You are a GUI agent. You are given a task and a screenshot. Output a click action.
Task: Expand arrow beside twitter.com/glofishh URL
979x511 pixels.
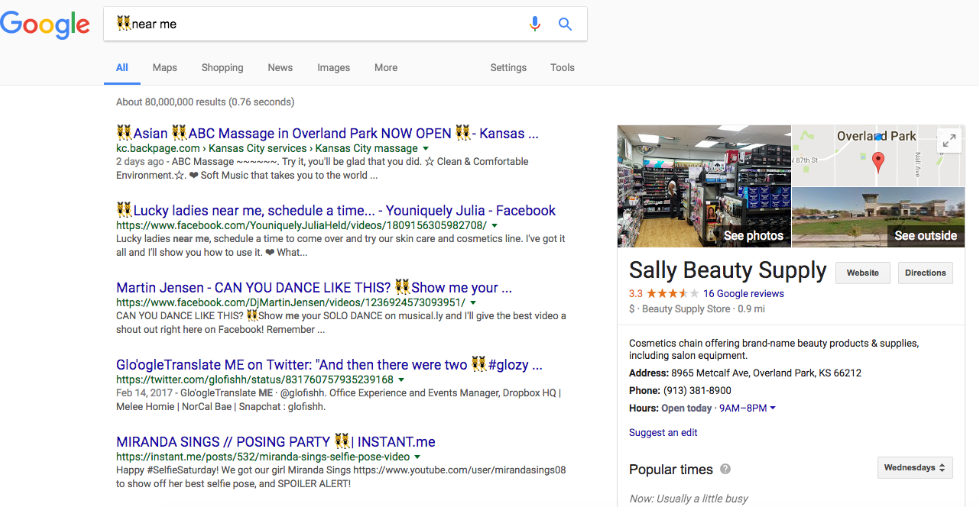tap(401, 380)
